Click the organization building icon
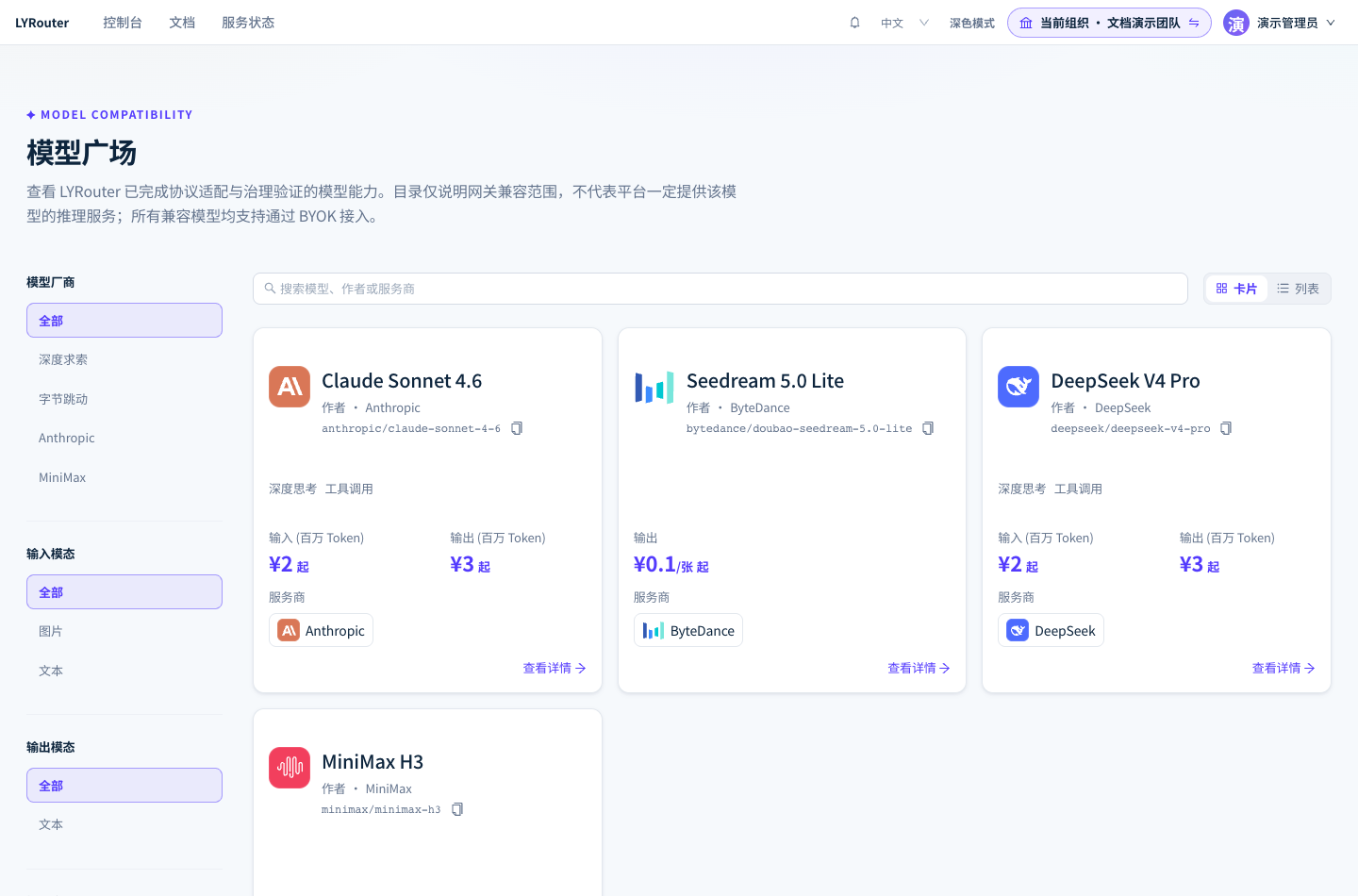 (x=1026, y=23)
